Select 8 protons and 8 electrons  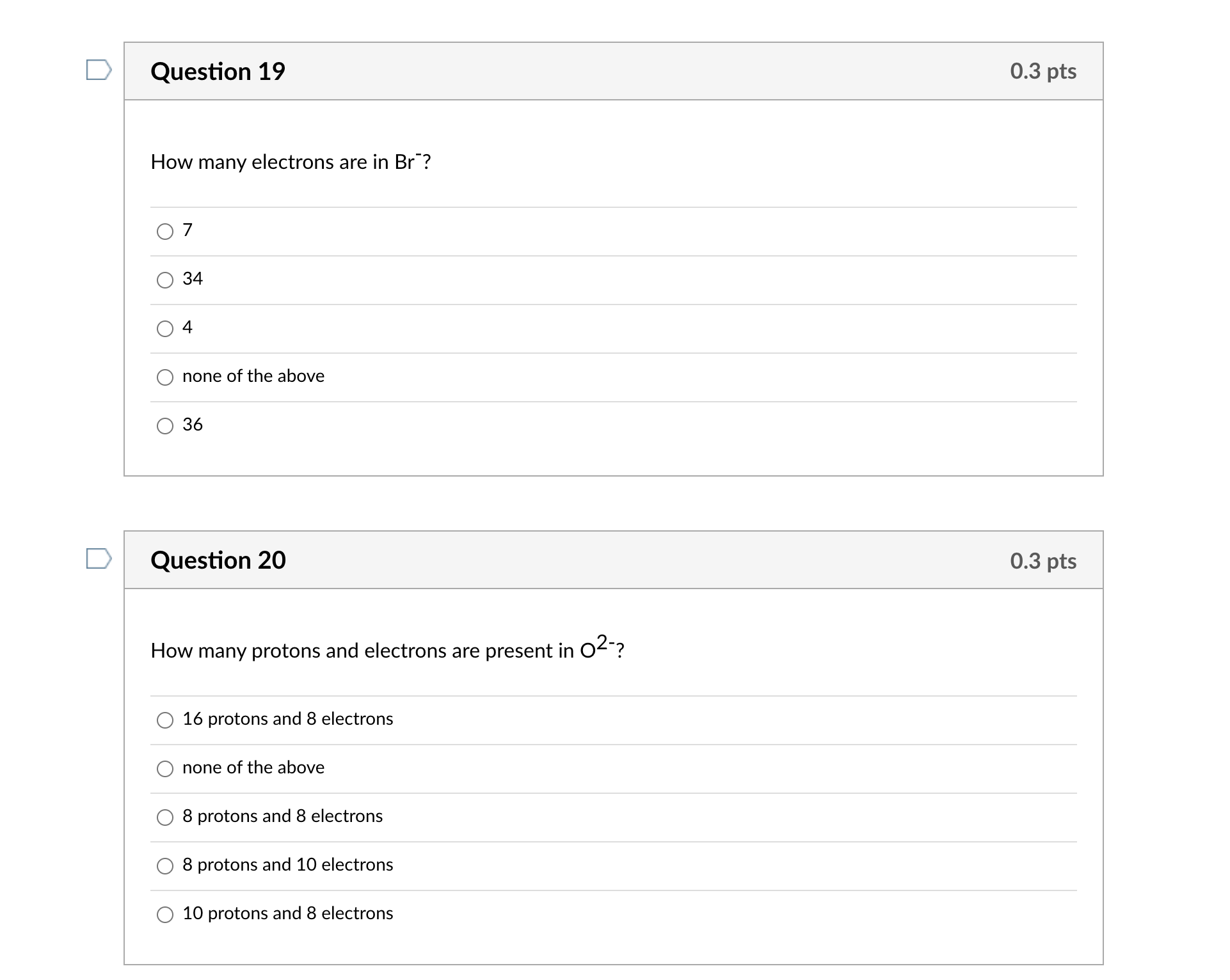[x=165, y=818]
